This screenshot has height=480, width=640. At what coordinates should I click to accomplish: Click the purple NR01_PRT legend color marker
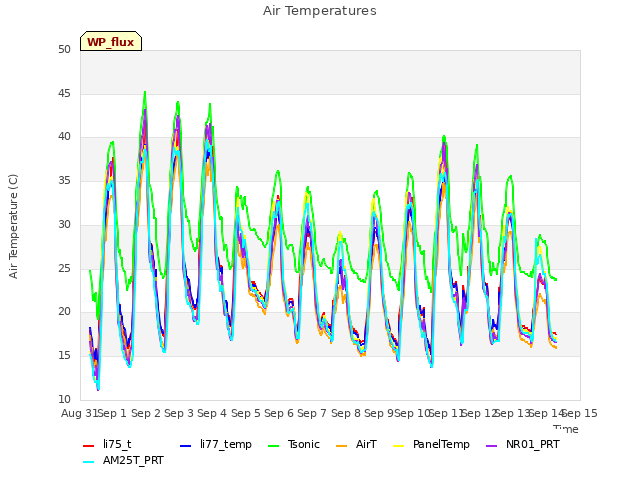coord(492,445)
